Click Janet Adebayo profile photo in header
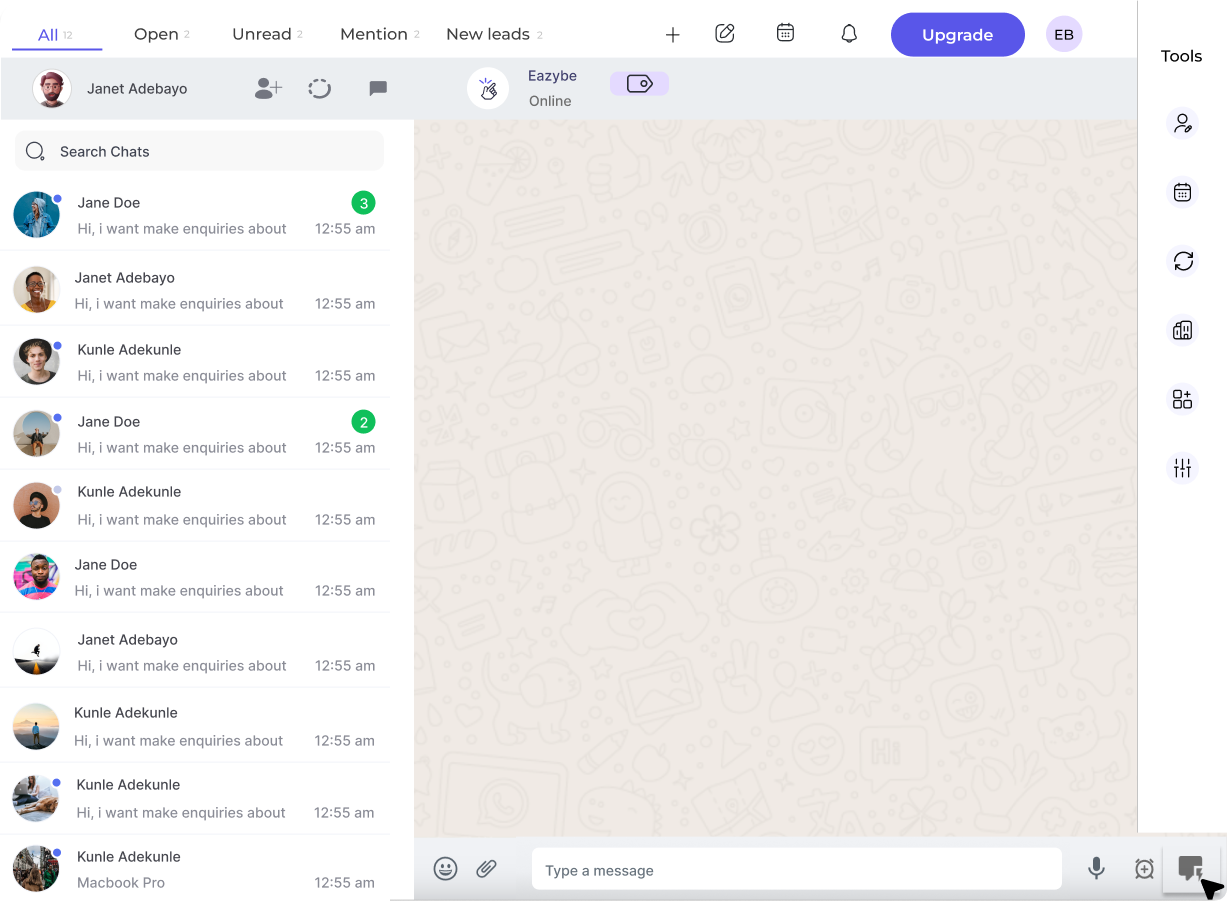Image resolution: width=1227 pixels, height=901 pixels. [x=52, y=89]
